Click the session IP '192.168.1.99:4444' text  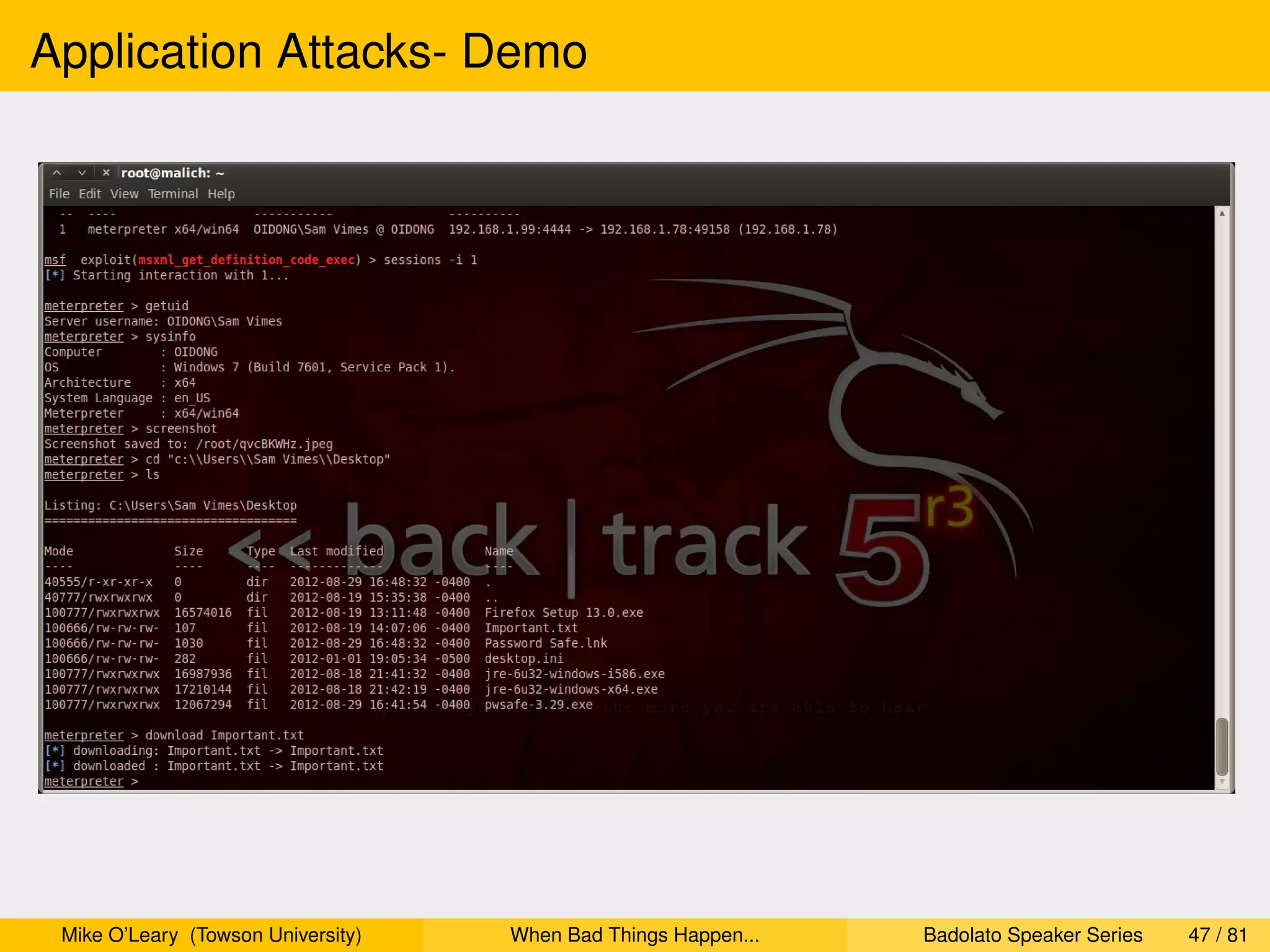pyautogui.click(x=510, y=230)
